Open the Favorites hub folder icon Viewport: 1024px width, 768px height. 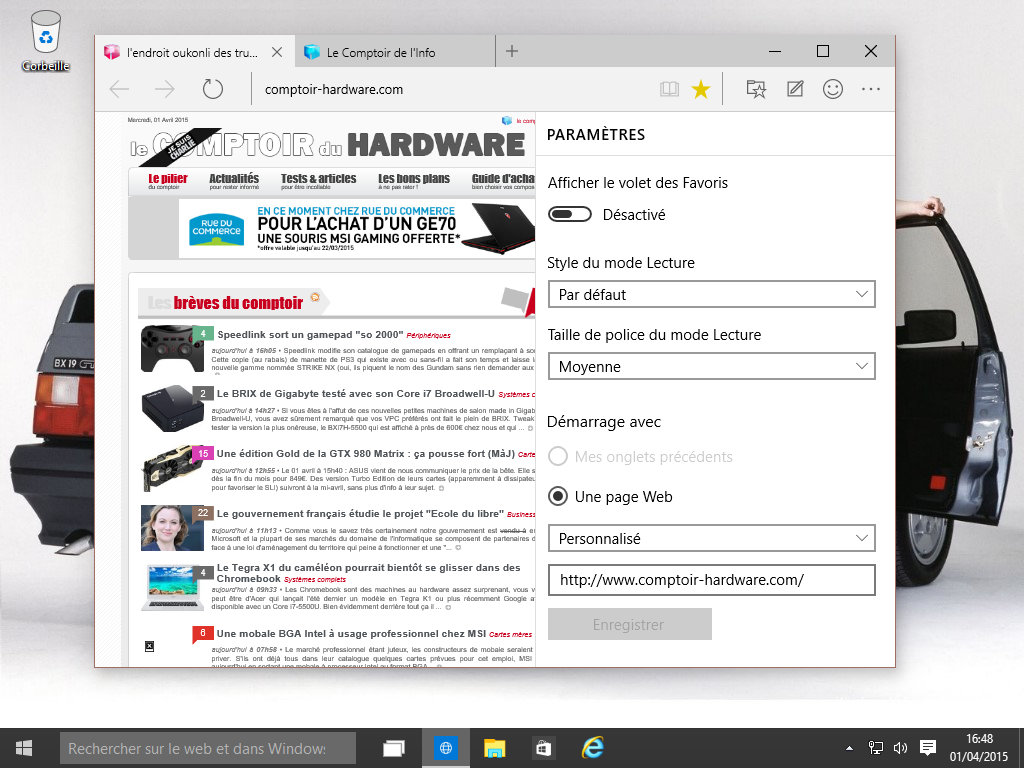pos(757,89)
